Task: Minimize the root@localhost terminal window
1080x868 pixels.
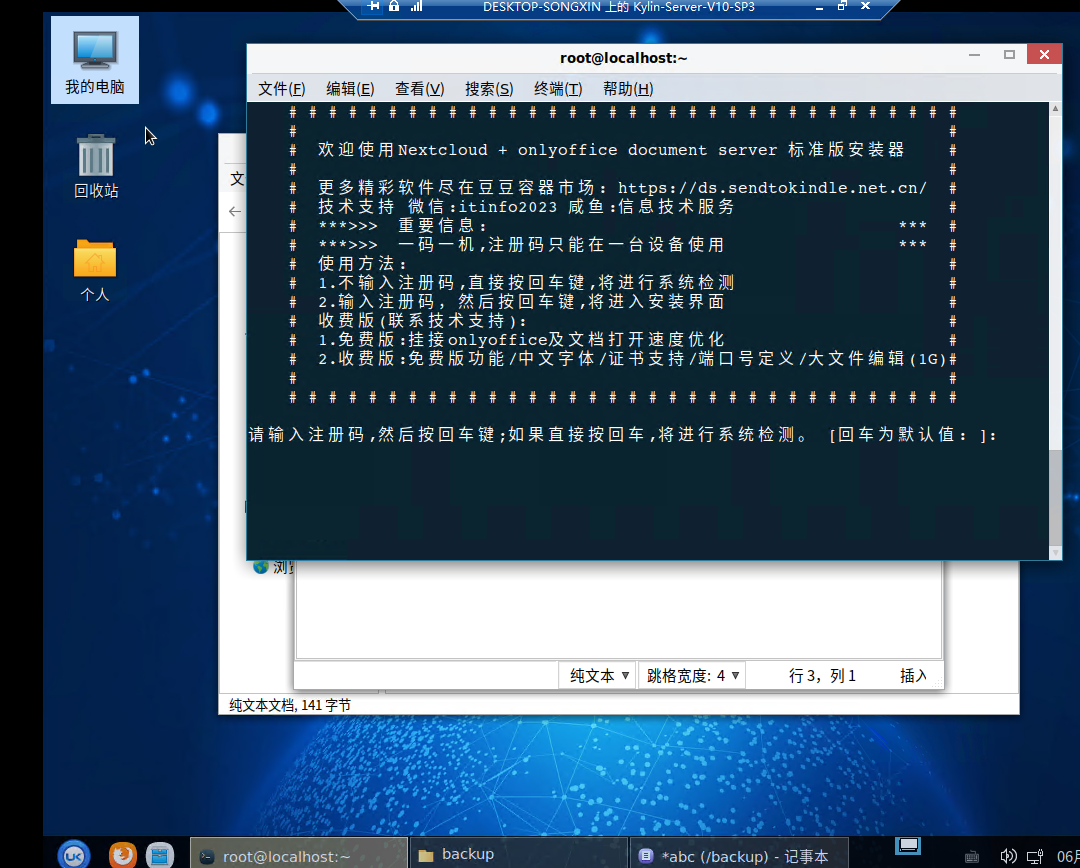Action: pos(975,55)
